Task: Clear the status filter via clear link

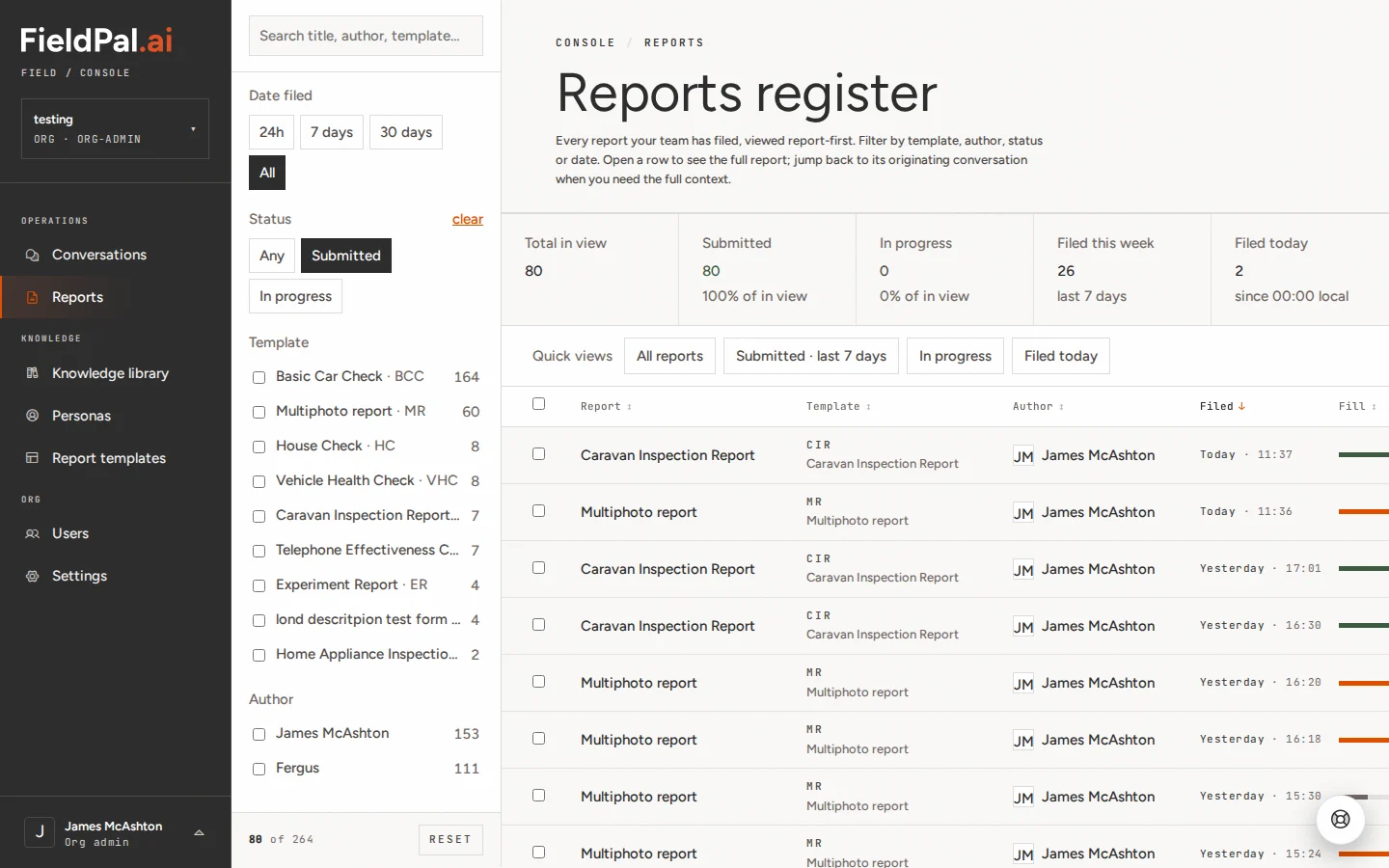Action: pyautogui.click(x=468, y=219)
